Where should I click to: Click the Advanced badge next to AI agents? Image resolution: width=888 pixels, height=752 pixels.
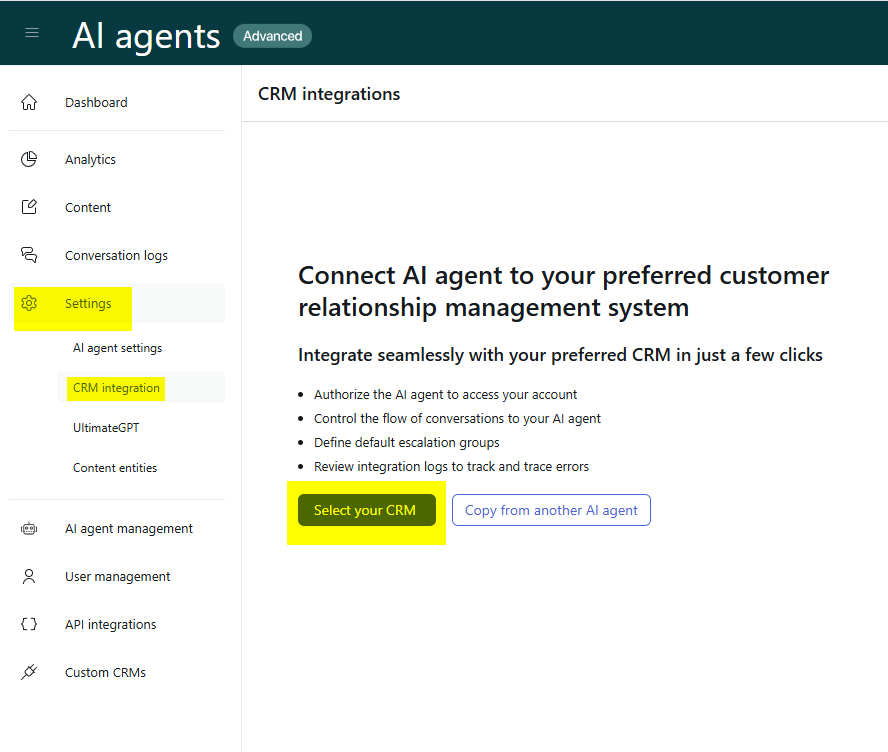click(x=272, y=36)
